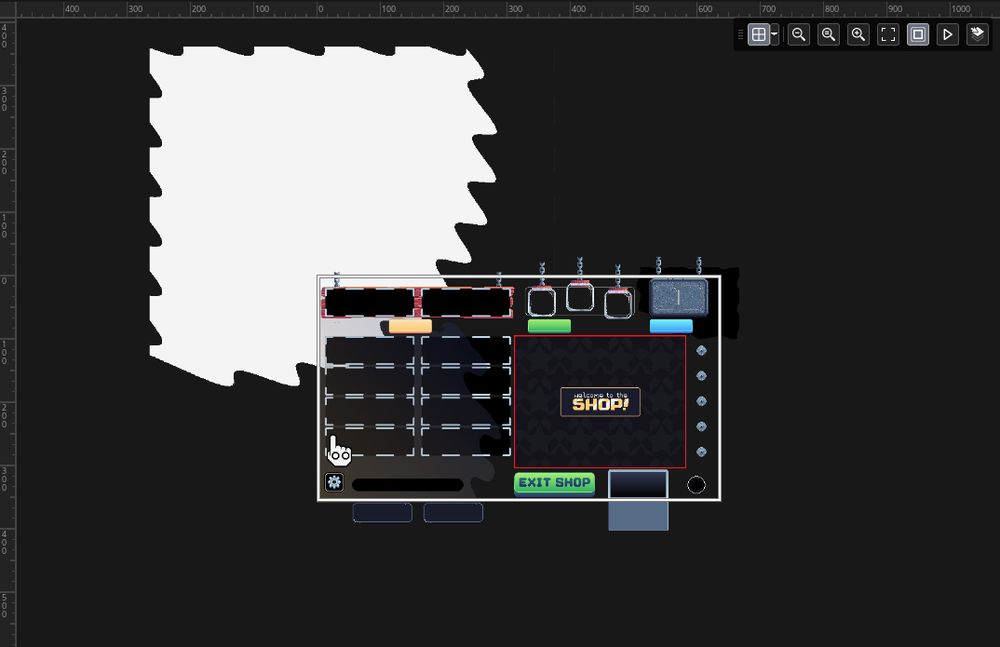
Task: Open the dropdown arrow beside the grid icon
Action: click(772, 33)
